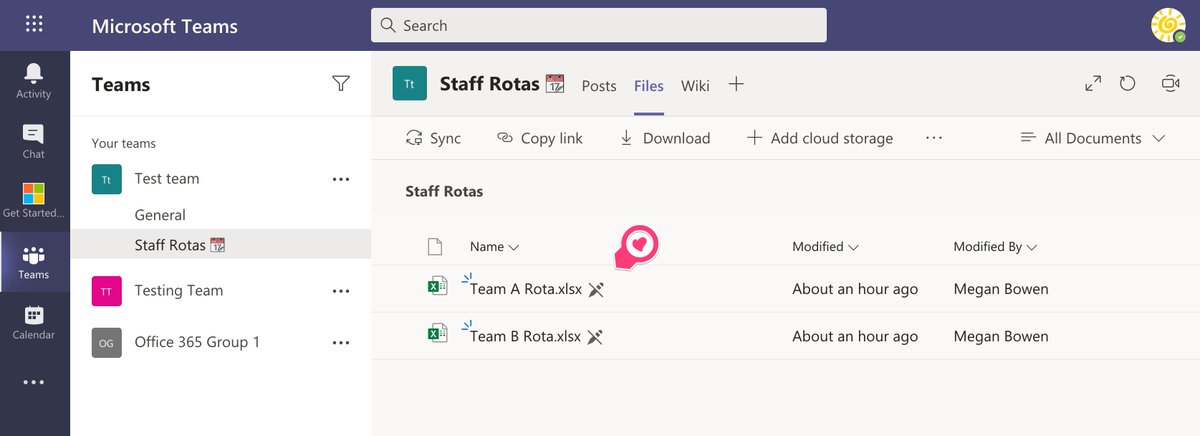
Task: Show more apps ellipsis in rail
Action: (x=34, y=382)
